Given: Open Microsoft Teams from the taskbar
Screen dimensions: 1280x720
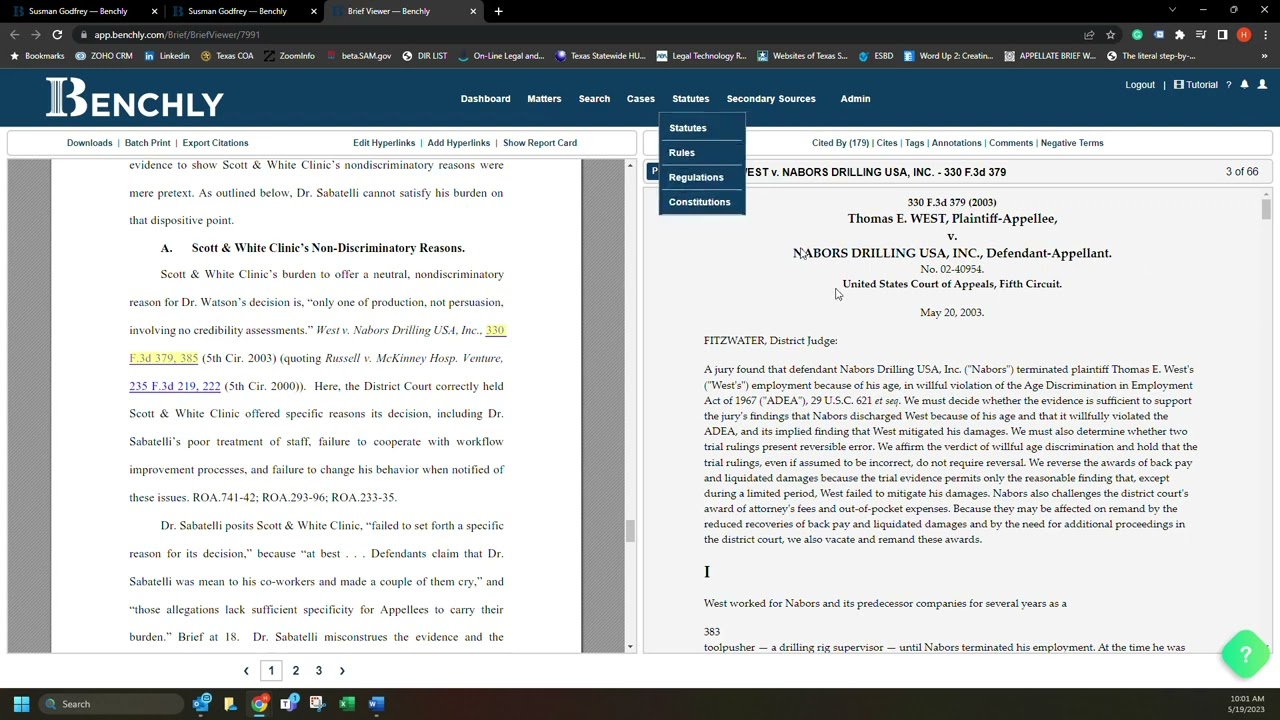Looking at the screenshot, I should pyautogui.click(x=288, y=704).
